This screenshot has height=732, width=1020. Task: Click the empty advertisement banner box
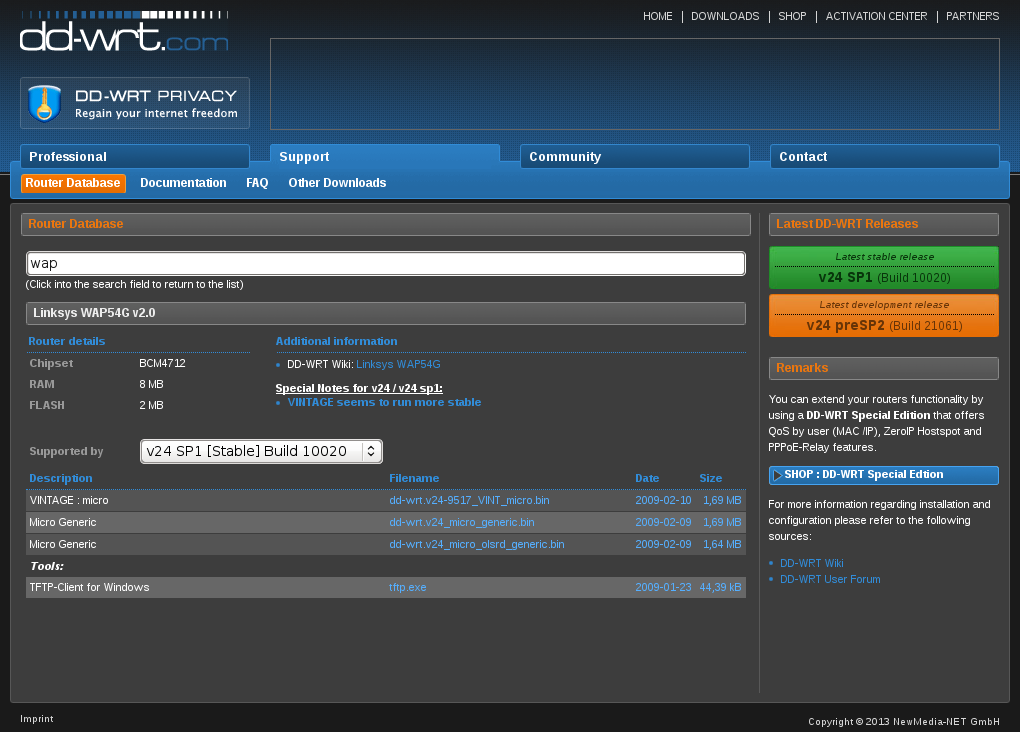click(635, 84)
